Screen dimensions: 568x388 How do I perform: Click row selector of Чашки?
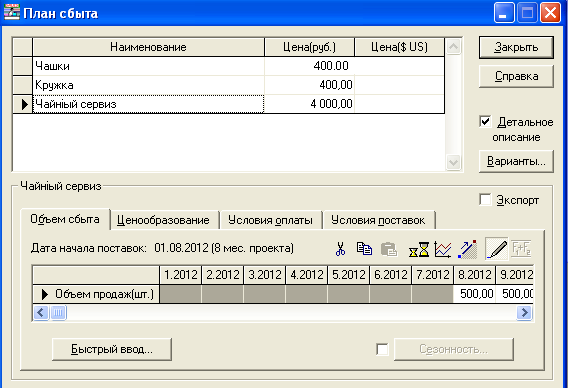pos(22,66)
